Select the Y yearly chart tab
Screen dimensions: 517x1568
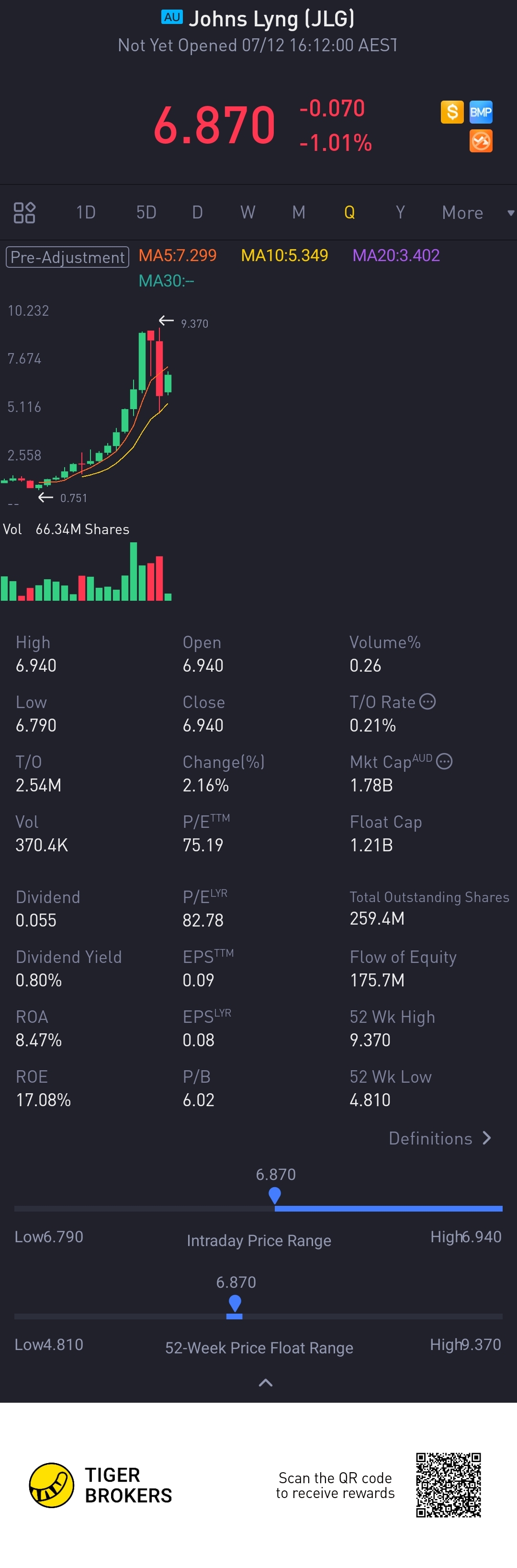[x=400, y=212]
